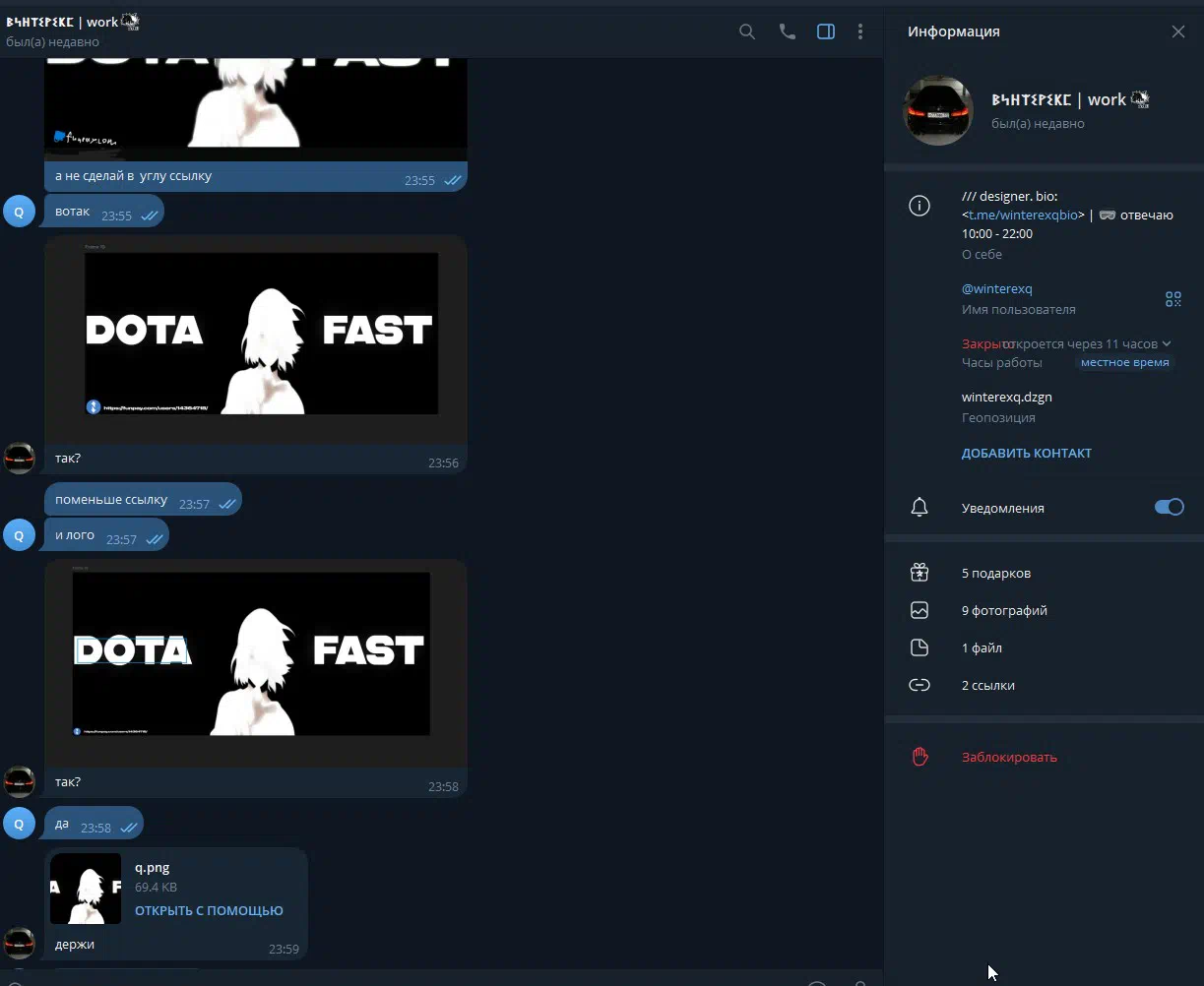The image size is (1204, 986).
Task: Select the 'а не сделай в углу ссылку' caption
Action: 133,176
